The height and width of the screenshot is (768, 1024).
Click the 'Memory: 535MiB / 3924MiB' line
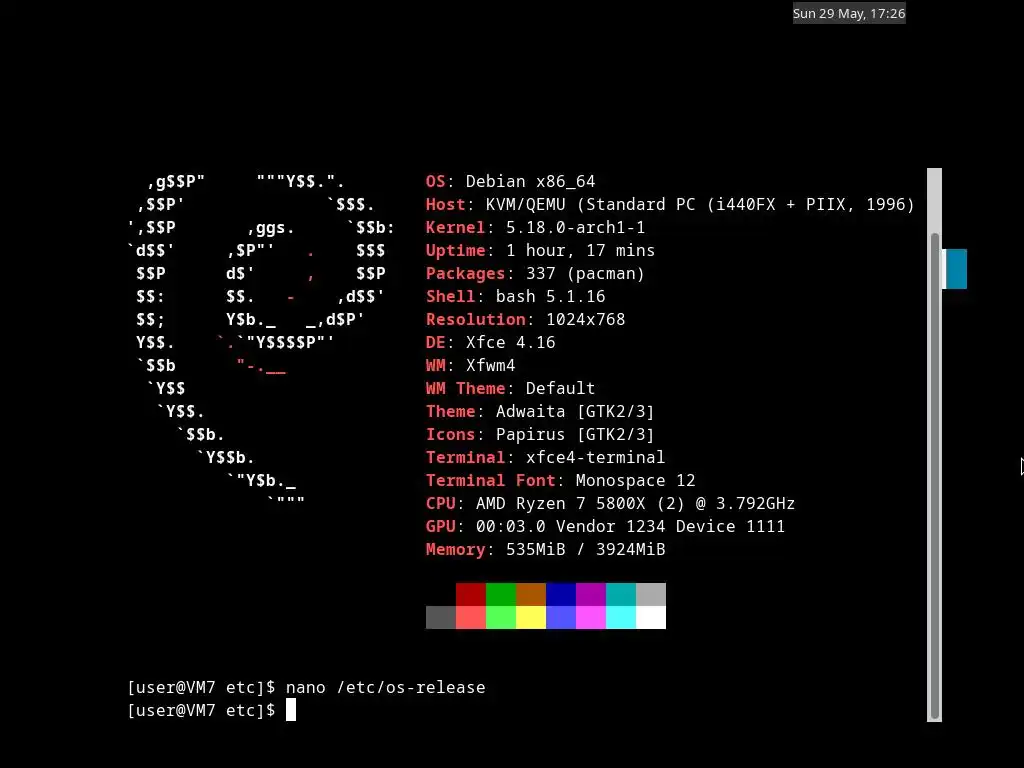pyautogui.click(x=546, y=549)
